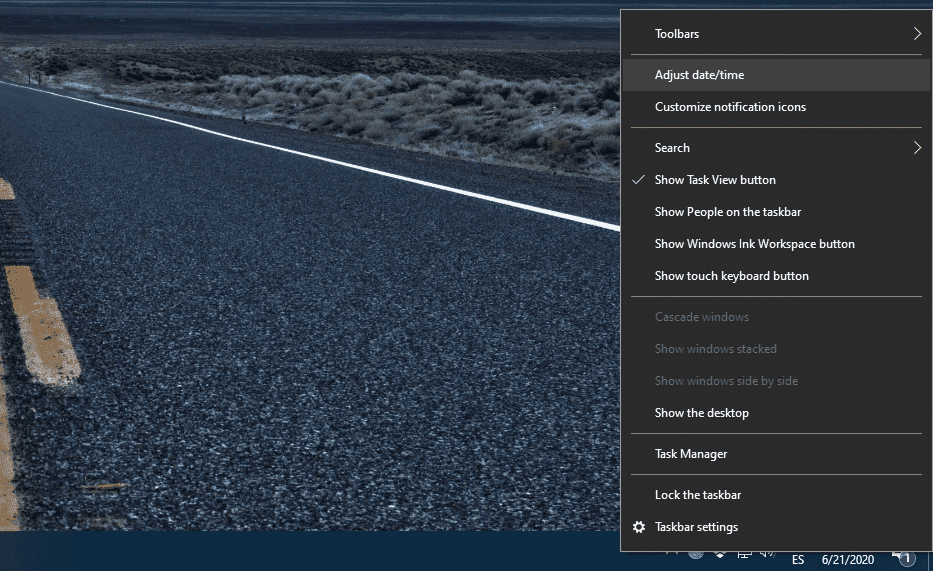Select Adjust date/time from the context menu
This screenshot has height=571, width=933.
(x=699, y=75)
